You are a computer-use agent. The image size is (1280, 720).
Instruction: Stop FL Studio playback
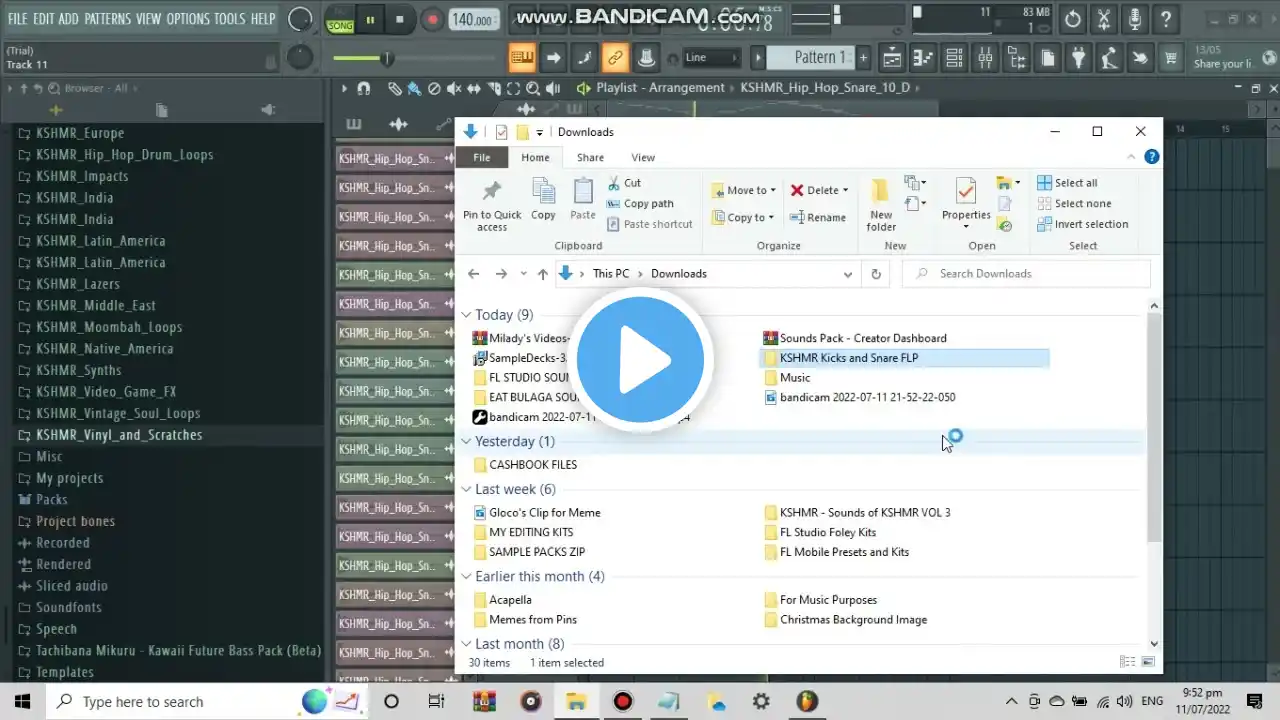click(x=400, y=19)
